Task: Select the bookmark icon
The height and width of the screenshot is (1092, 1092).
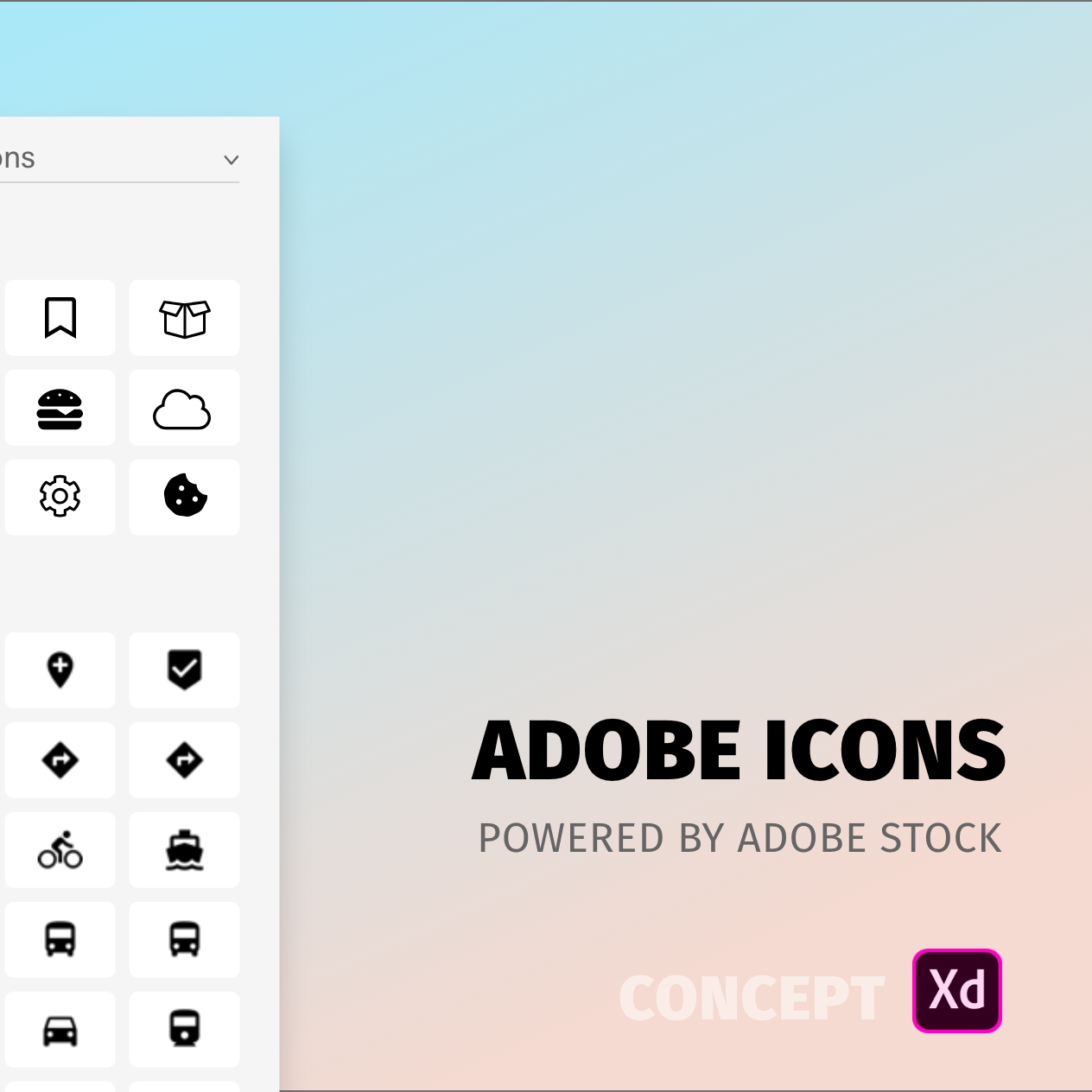Action: coord(60,317)
